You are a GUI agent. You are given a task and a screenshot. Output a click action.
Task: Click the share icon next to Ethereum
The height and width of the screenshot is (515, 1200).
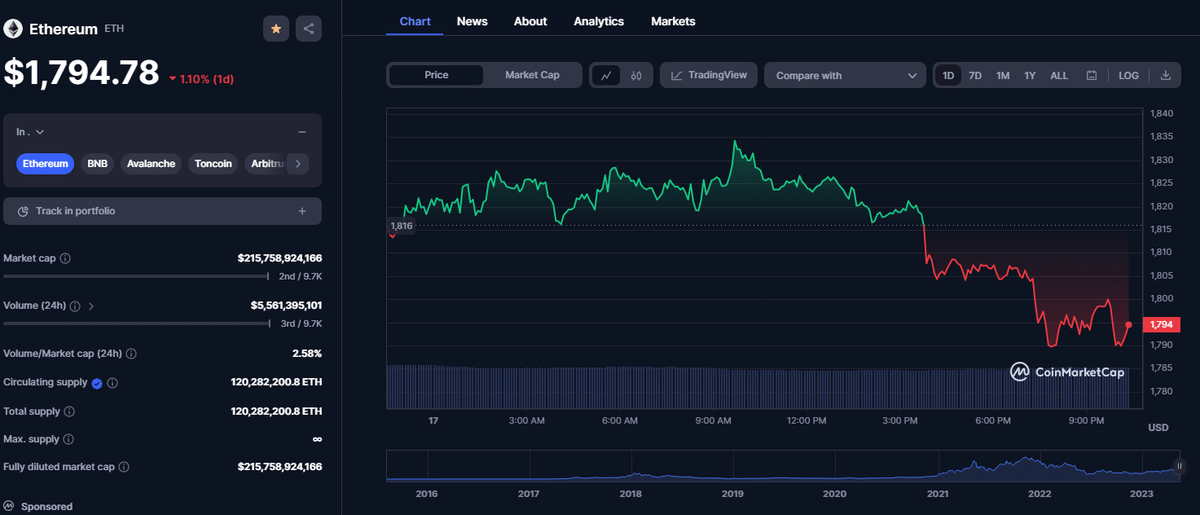click(x=309, y=29)
